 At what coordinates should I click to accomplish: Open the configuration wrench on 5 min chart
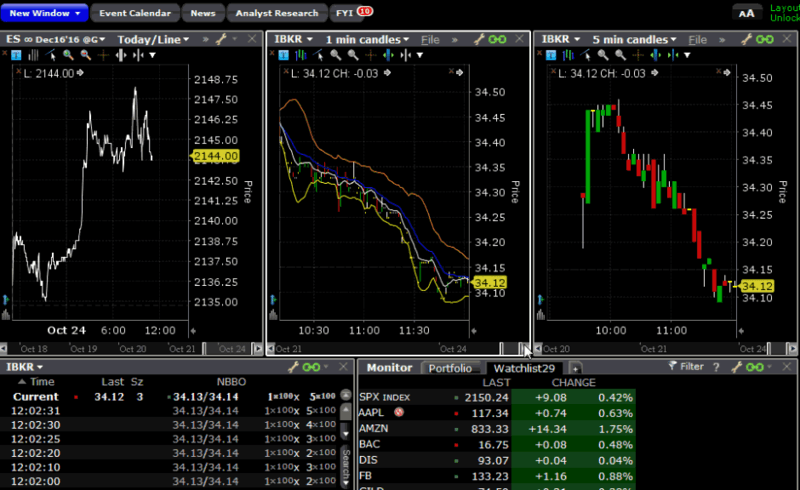[746, 39]
